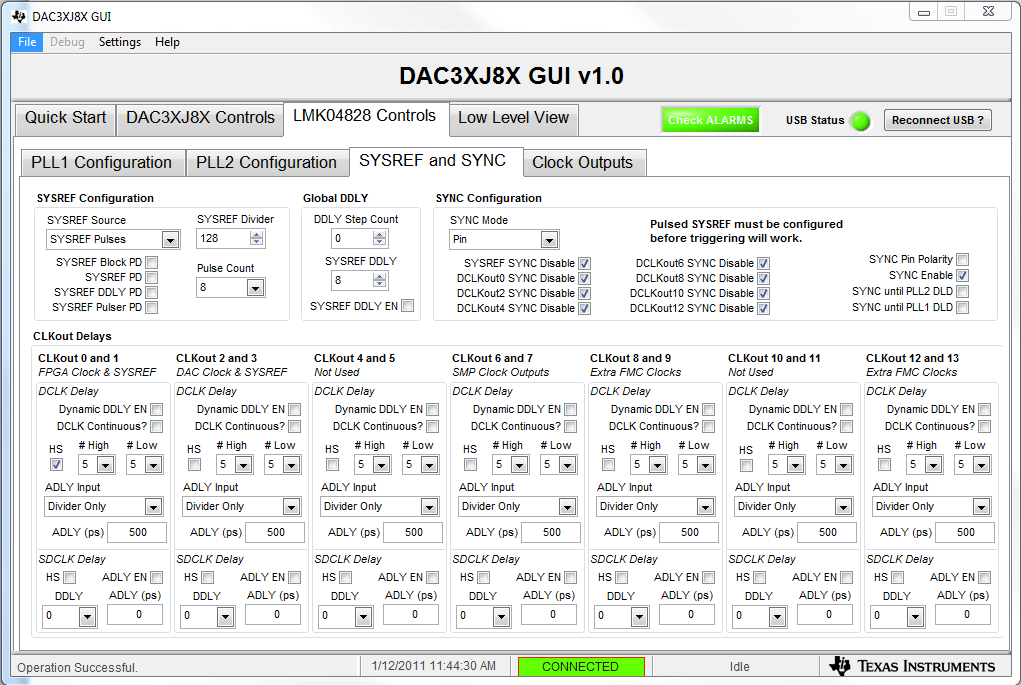Check CLKout 10 and 11 SDCLK HS checkbox

759,578
